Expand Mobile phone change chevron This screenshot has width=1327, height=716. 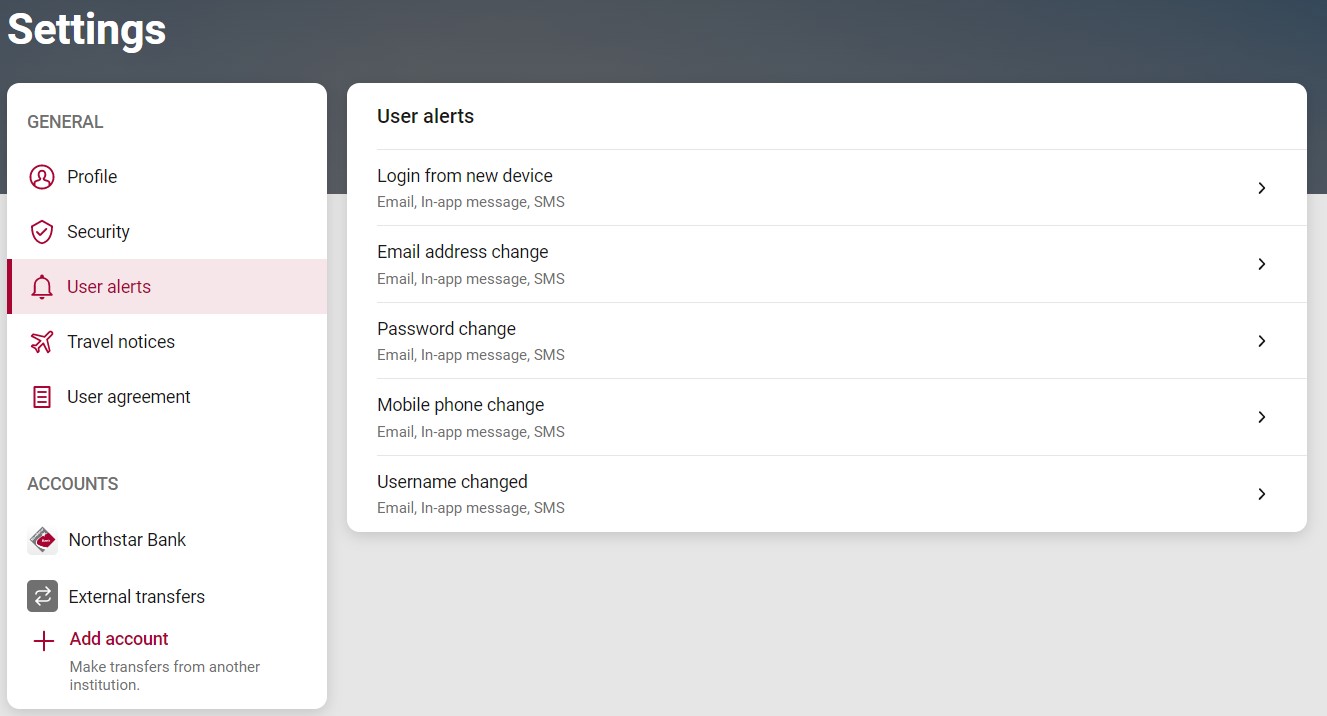click(x=1261, y=417)
